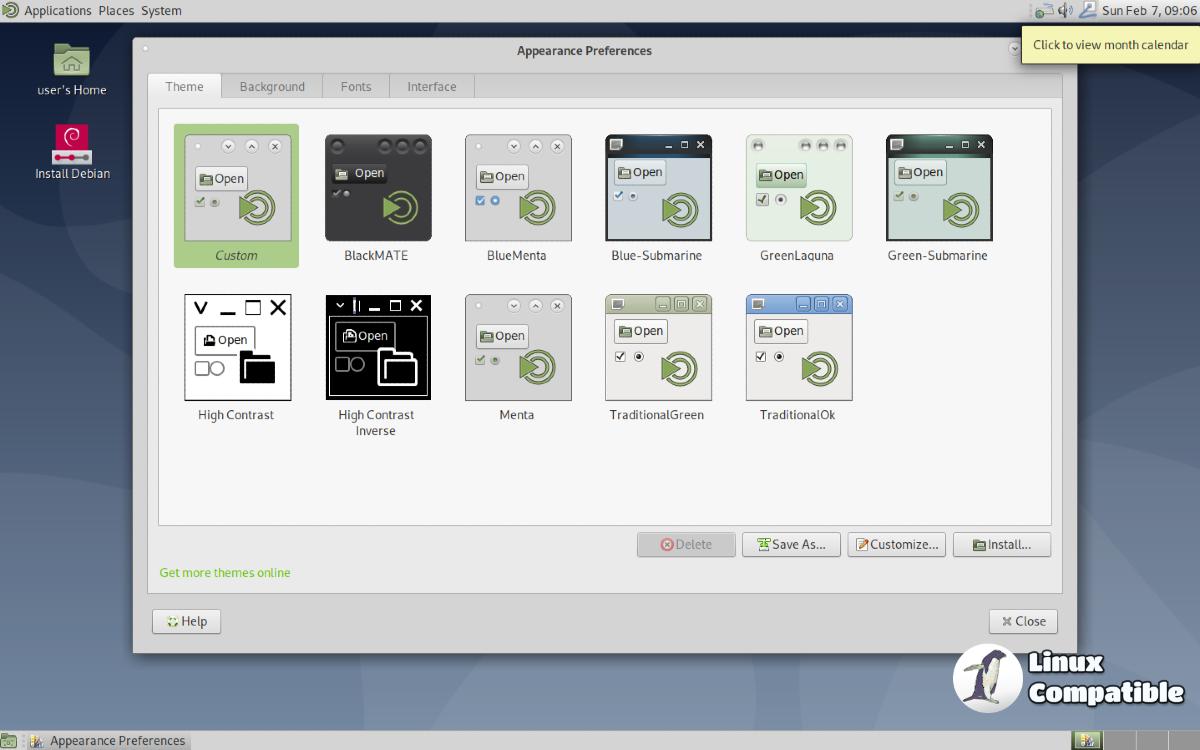This screenshot has height=750, width=1200.
Task: Click the MATE logo menu icon
Action: (x=10, y=11)
